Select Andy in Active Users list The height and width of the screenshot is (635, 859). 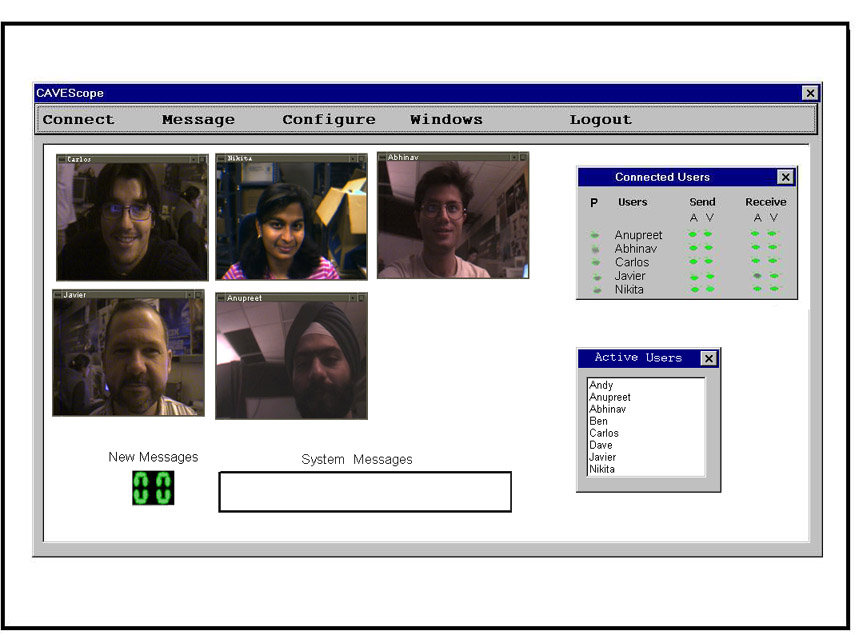click(x=601, y=385)
